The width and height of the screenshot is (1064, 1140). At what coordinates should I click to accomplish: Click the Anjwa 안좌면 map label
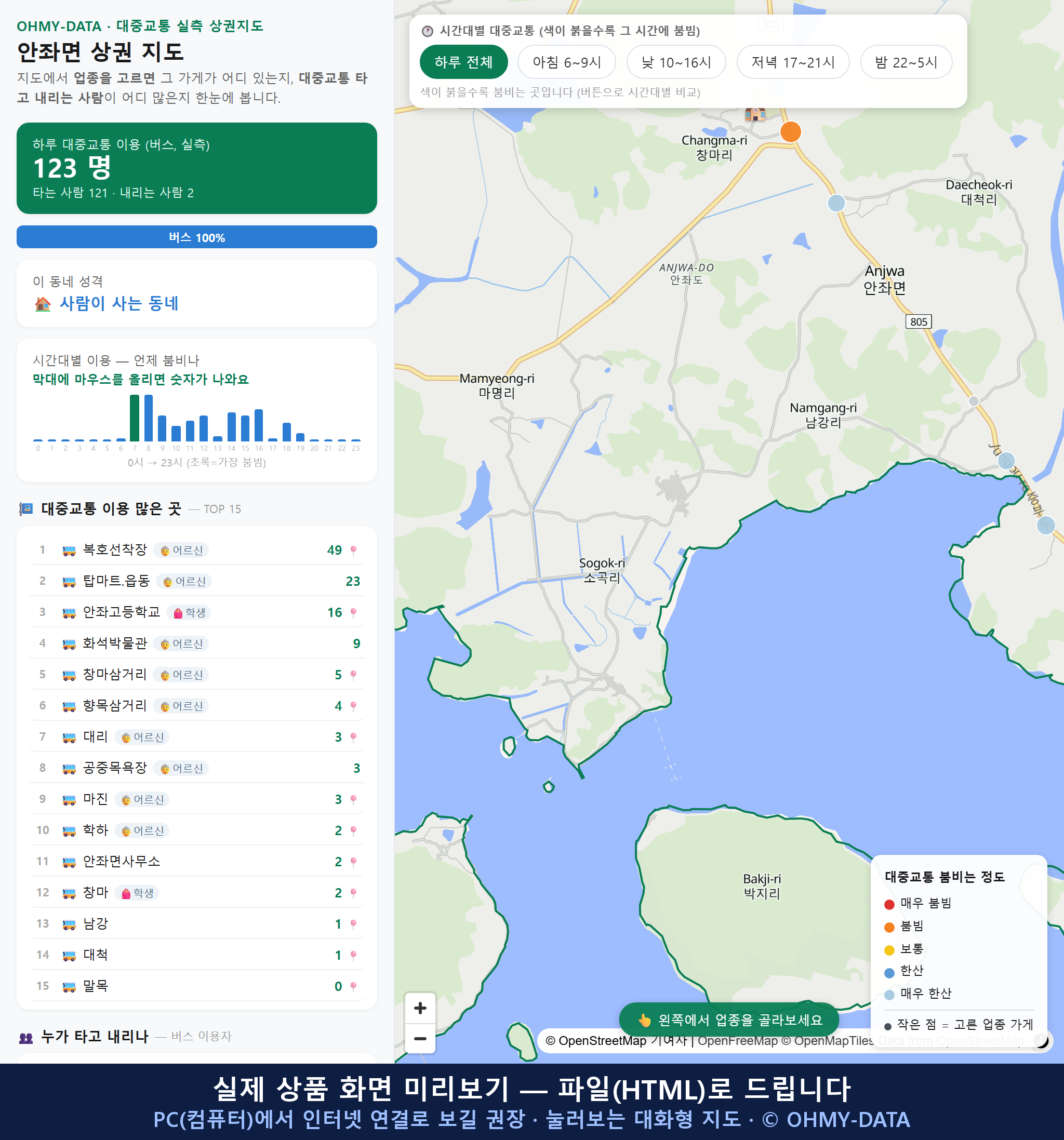pyautogui.click(x=884, y=279)
